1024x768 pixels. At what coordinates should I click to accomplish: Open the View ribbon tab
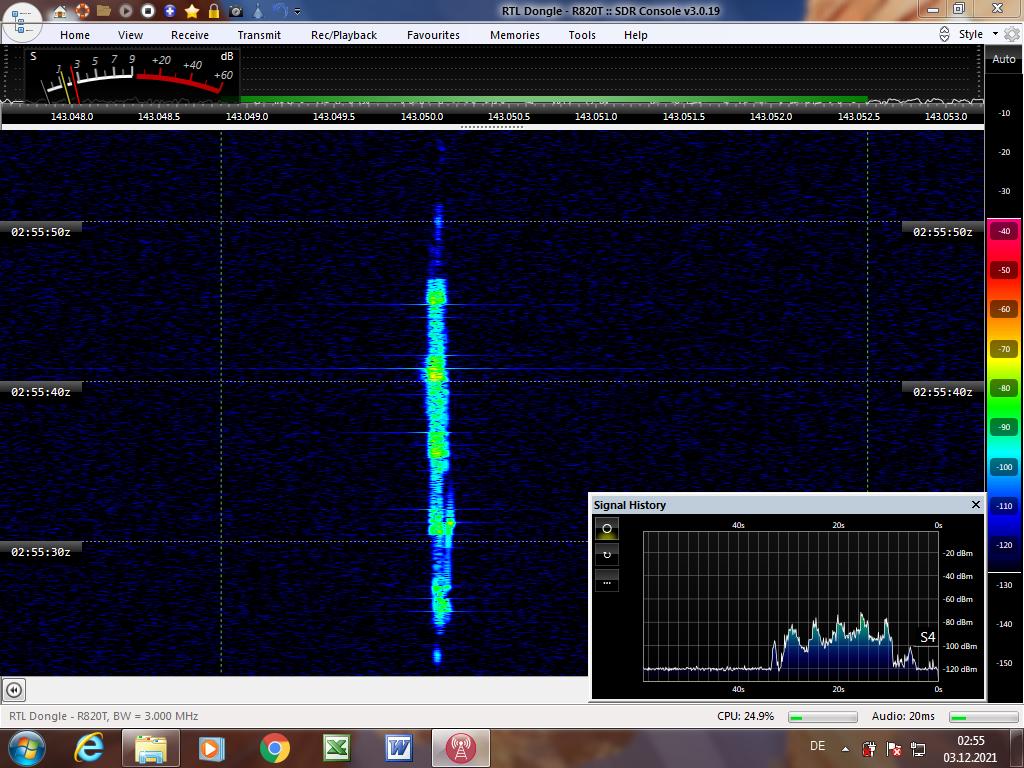[131, 35]
